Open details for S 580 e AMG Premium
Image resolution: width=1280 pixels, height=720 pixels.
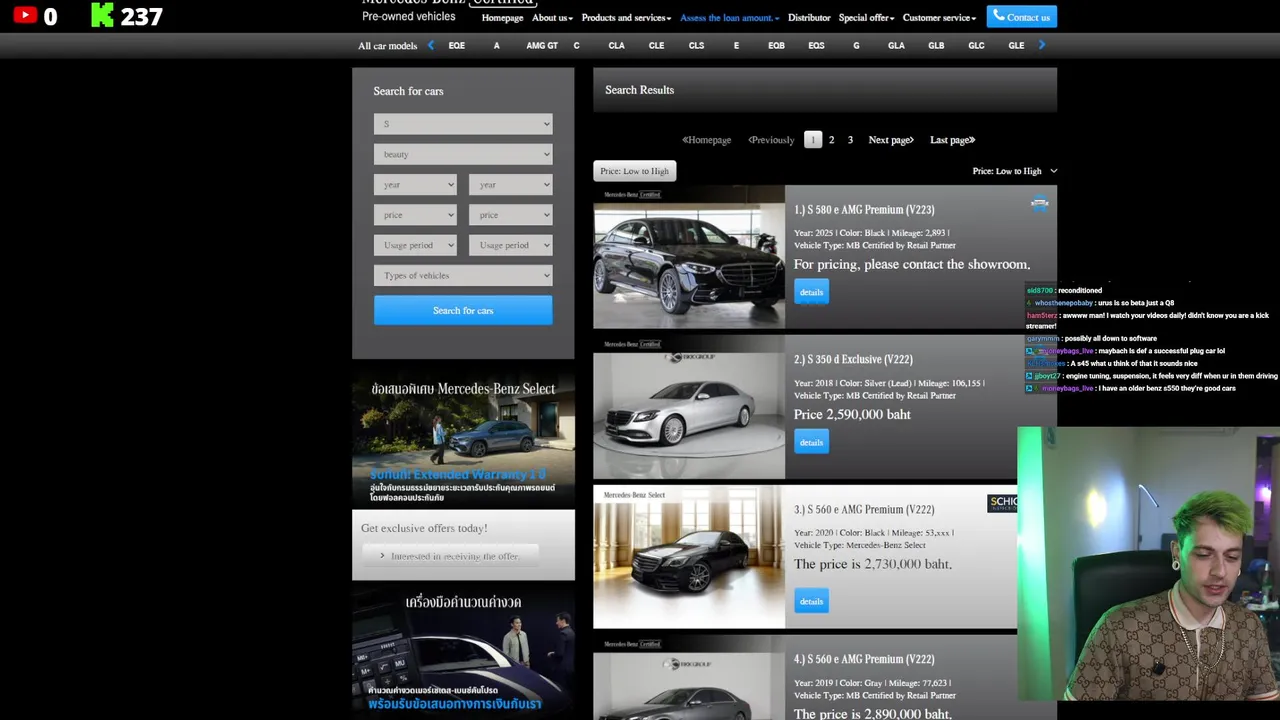811,292
